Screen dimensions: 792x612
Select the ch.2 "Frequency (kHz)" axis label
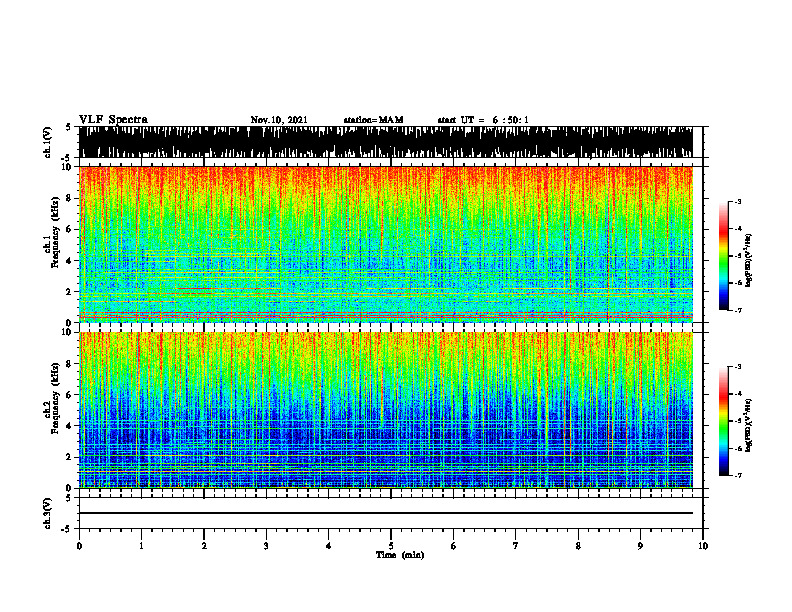[55, 397]
